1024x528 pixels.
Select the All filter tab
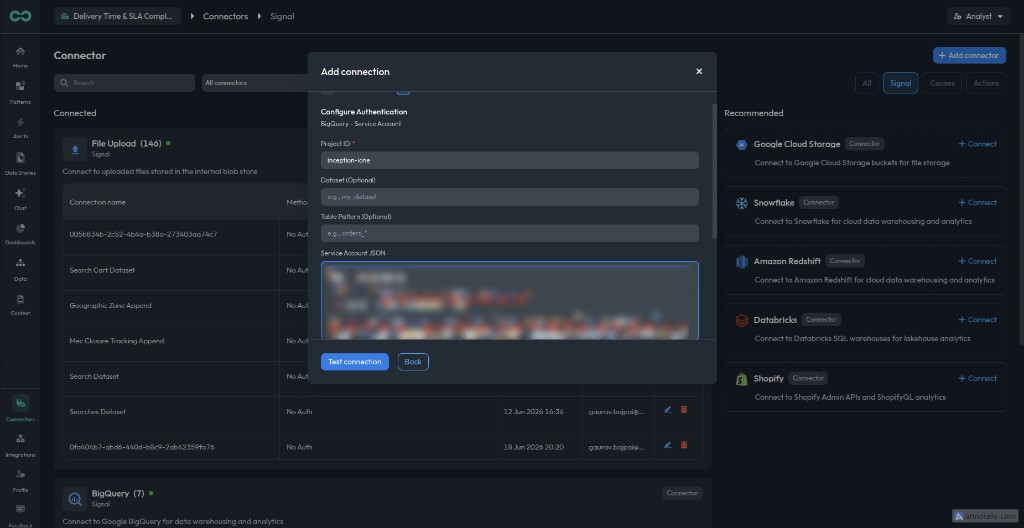[866, 83]
